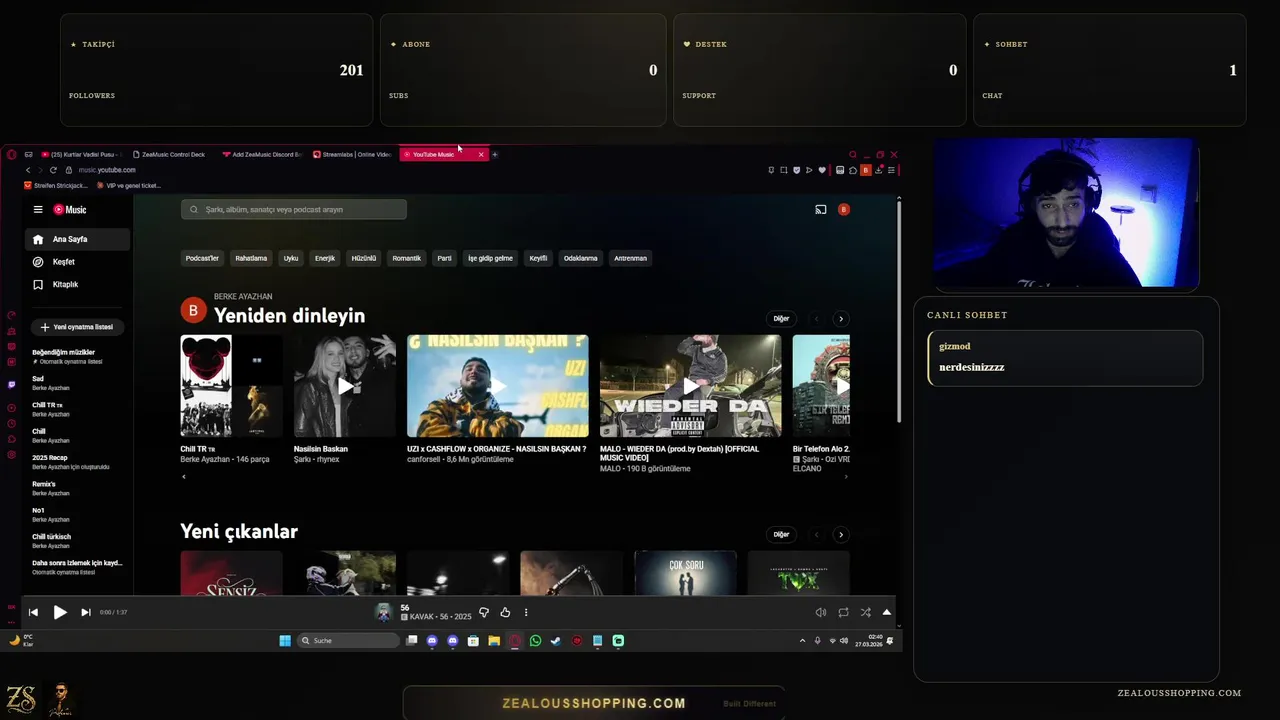Select the Keyifli mood chip

538,258
